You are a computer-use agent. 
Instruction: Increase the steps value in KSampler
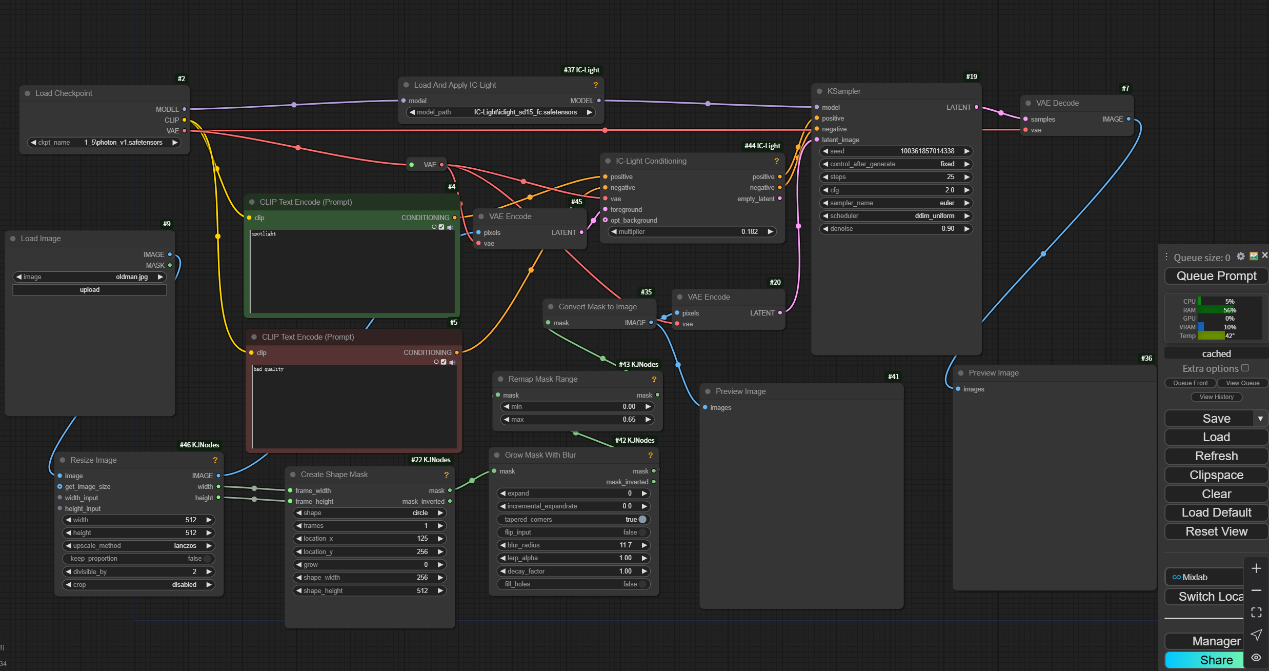[969, 177]
